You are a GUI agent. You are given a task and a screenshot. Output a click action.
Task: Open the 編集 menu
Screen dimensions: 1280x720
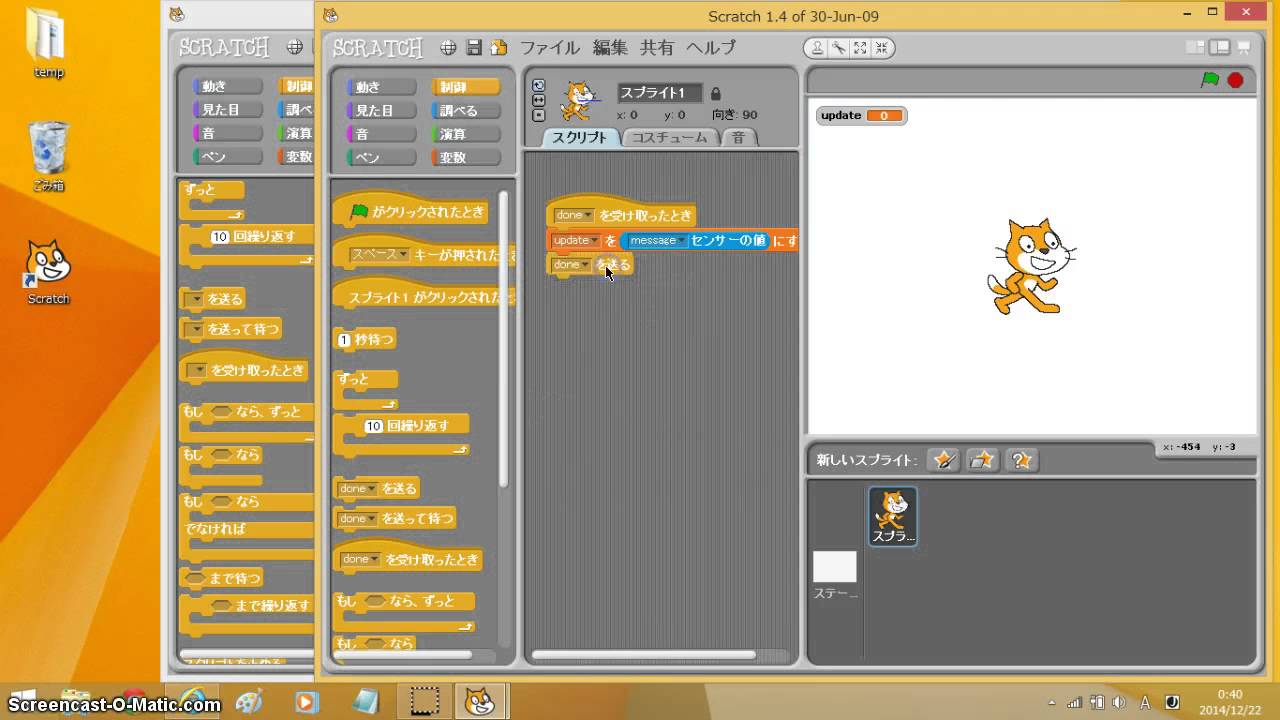pos(610,47)
